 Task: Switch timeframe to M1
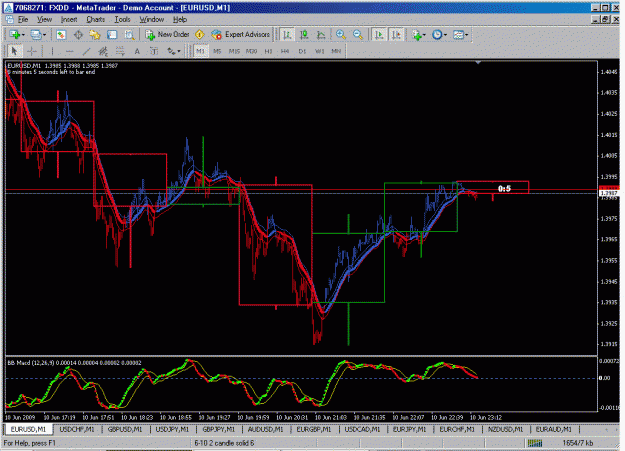[x=200, y=51]
